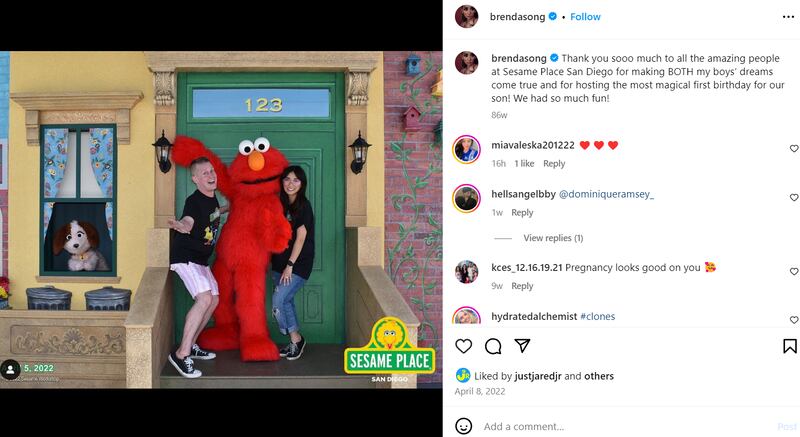
Task: Open brendasong profile from header username
Action: point(517,17)
